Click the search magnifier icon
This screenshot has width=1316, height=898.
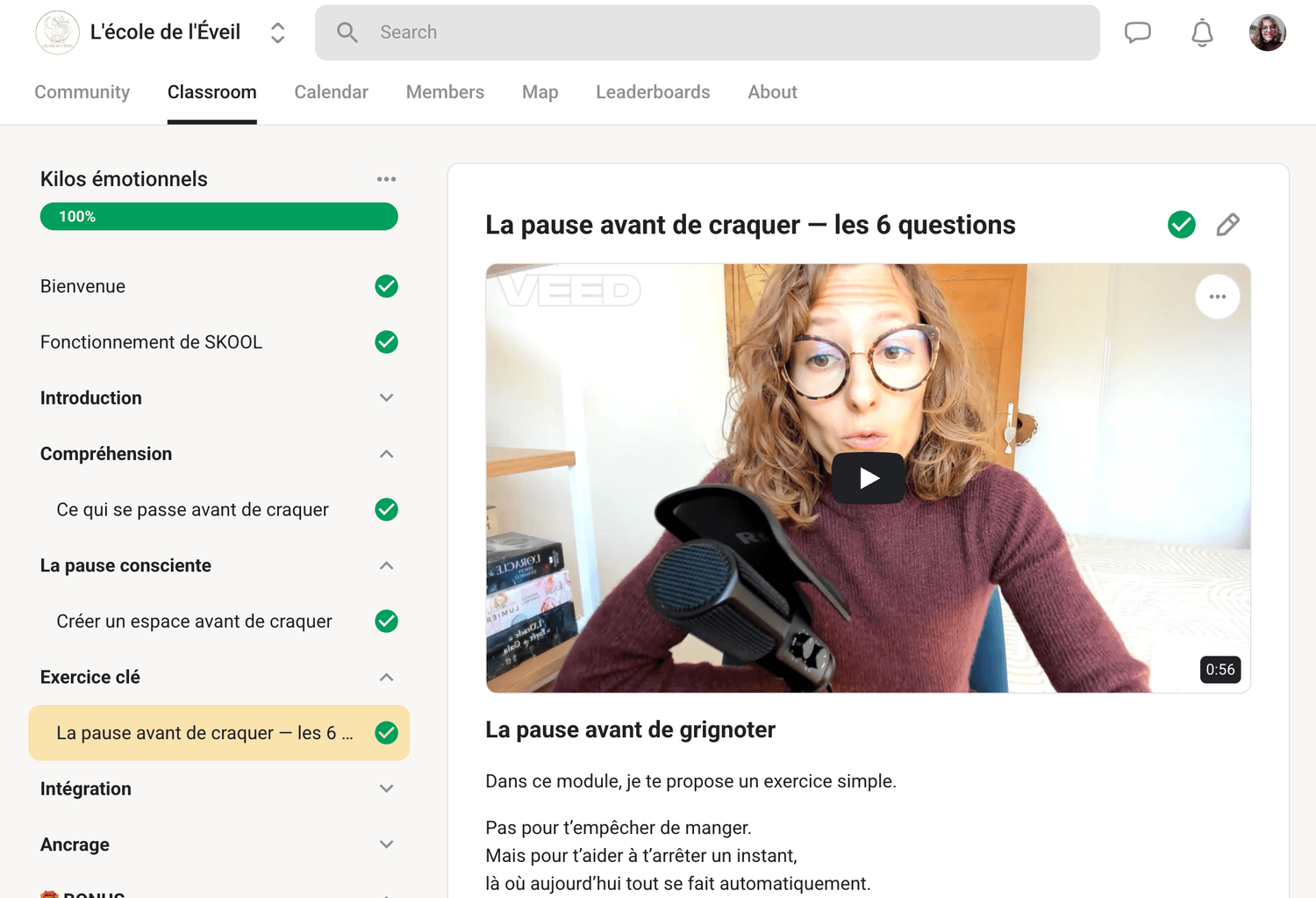pyautogui.click(x=347, y=32)
